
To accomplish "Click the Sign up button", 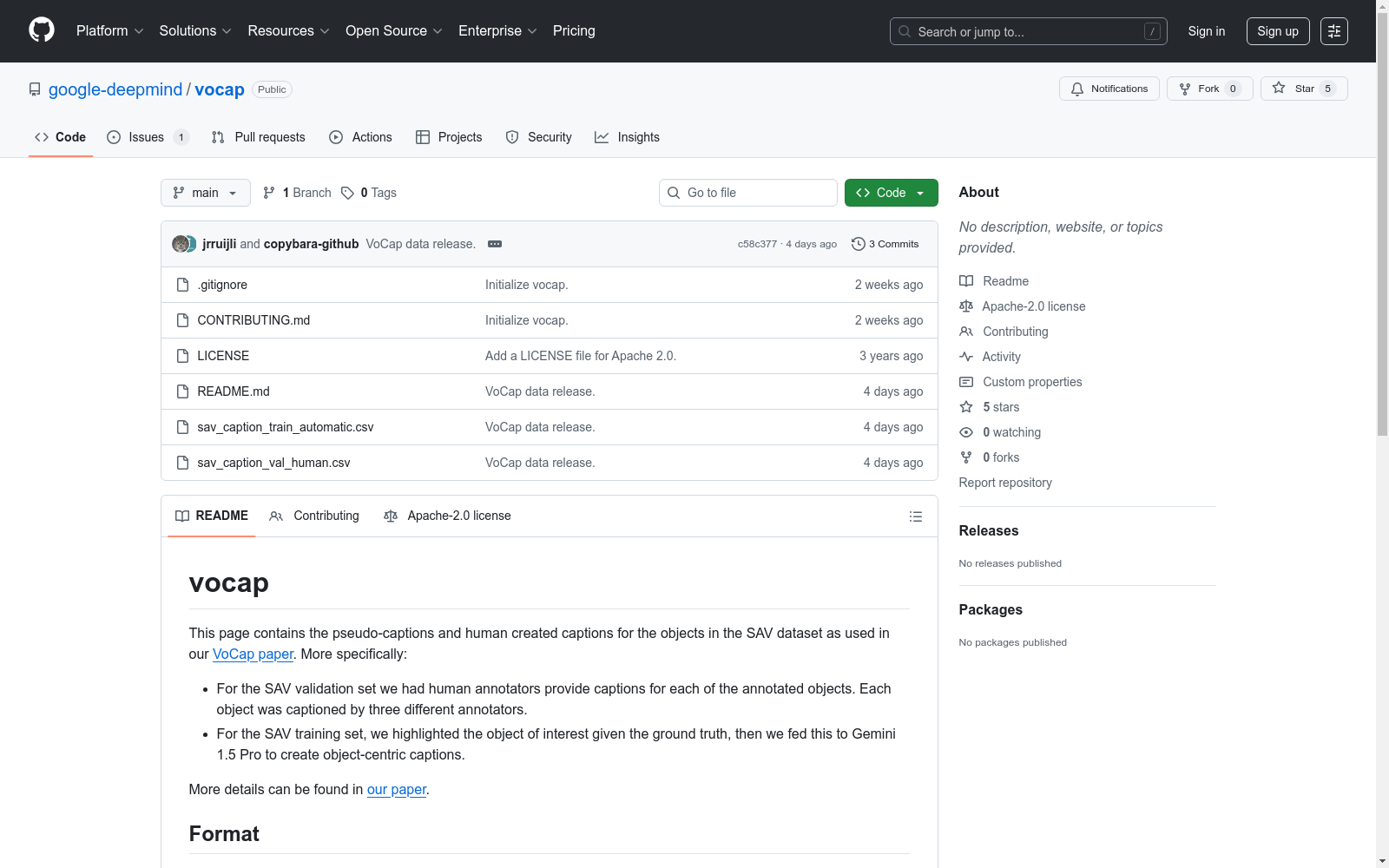I will (1278, 31).
